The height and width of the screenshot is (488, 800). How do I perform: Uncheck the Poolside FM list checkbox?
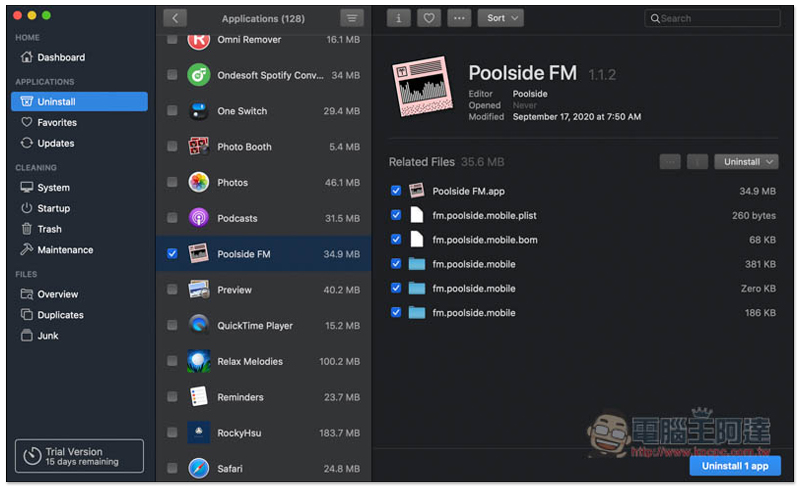click(x=172, y=254)
